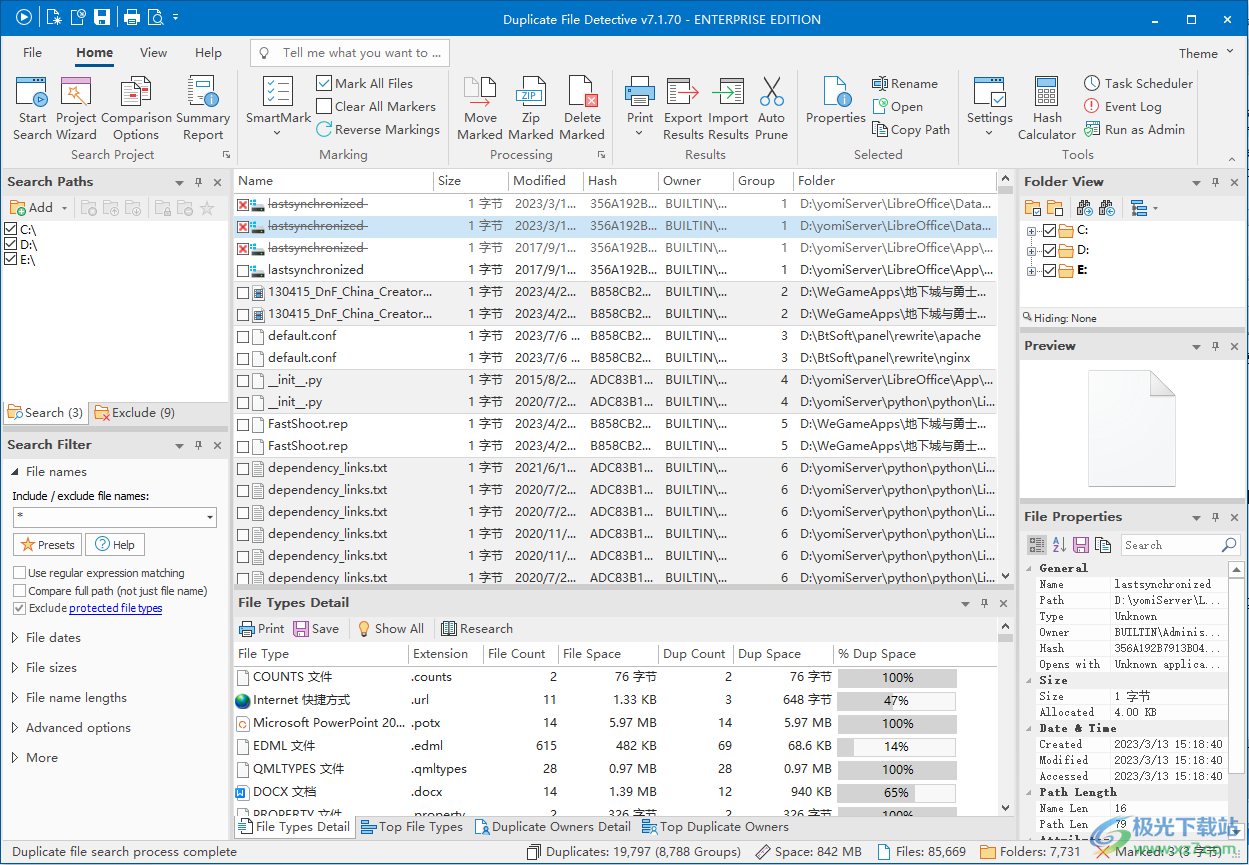Click Show All in File Types Detail
This screenshot has width=1249, height=865.
[390, 628]
